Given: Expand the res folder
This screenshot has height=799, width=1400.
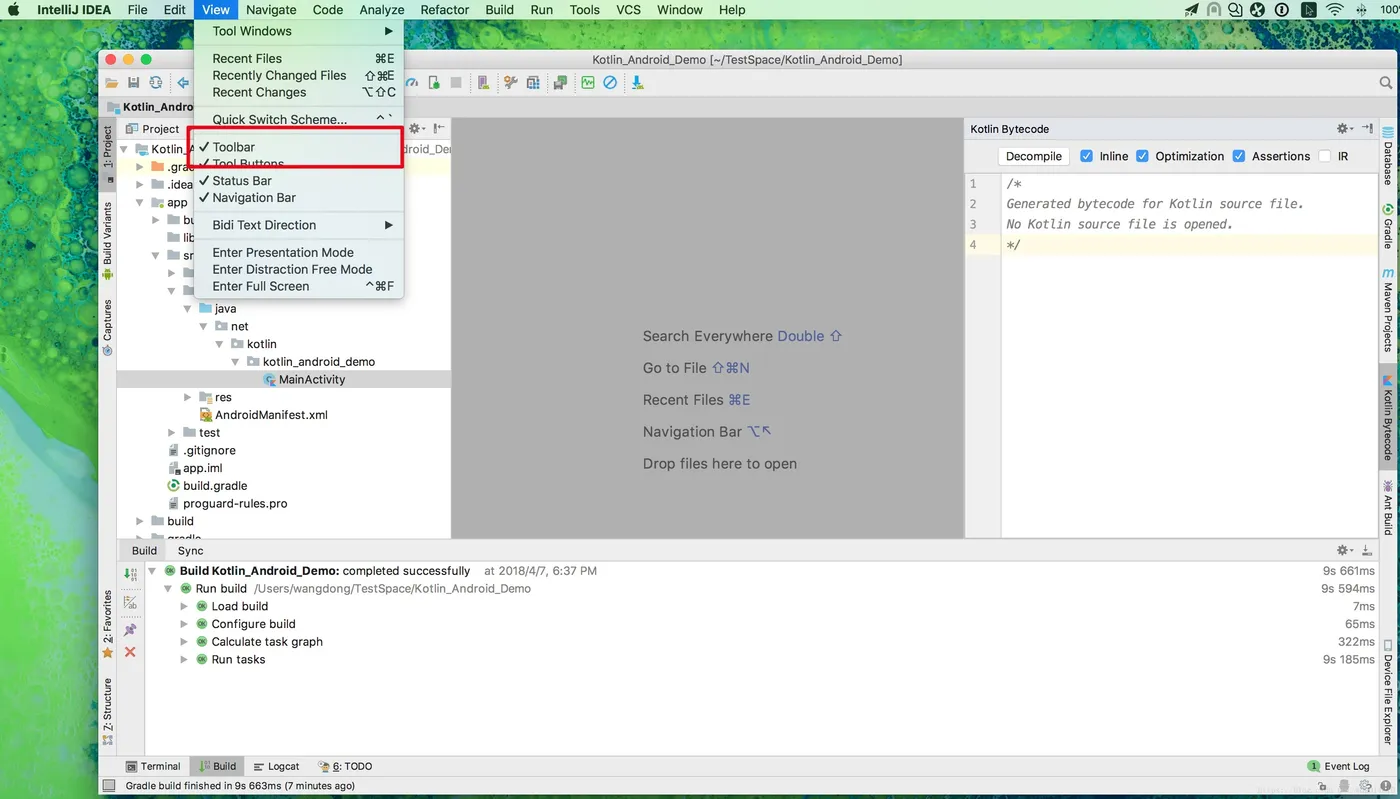Looking at the screenshot, I should pyautogui.click(x=188, y=397).
